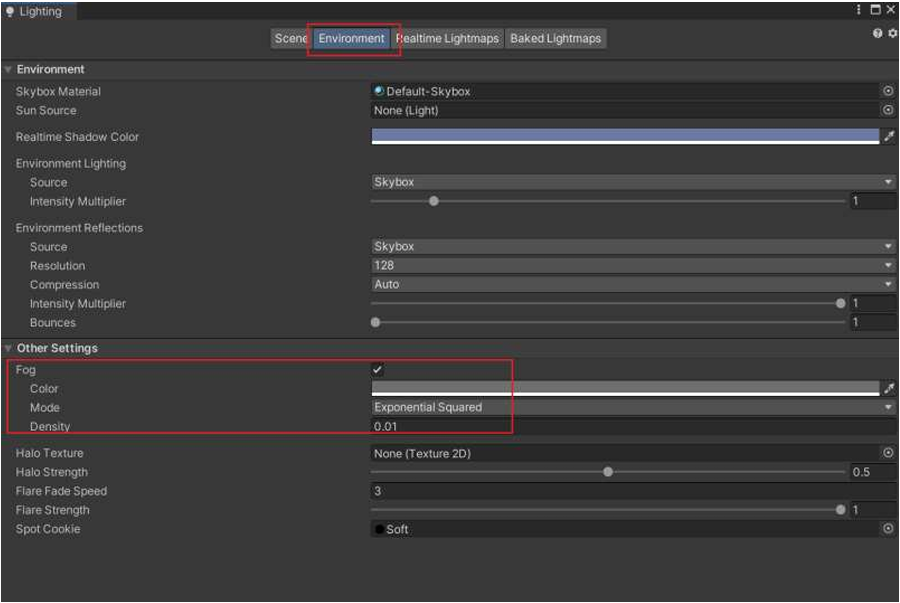Image resolution: width=900 pixels, height=603 pixels.
Task: Open the Lighting window help icon
Action: click(877, 33)
